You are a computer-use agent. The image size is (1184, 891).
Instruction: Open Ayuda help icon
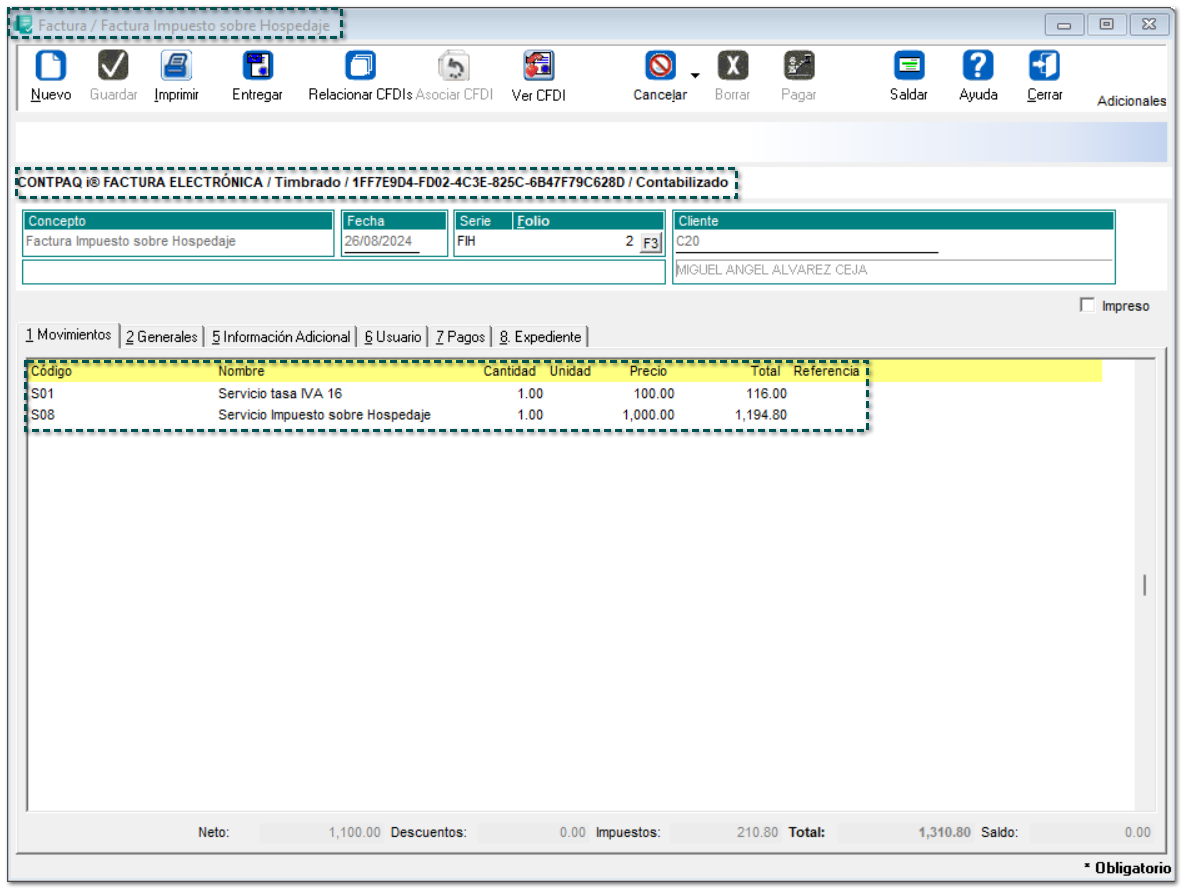pos(977,67)
